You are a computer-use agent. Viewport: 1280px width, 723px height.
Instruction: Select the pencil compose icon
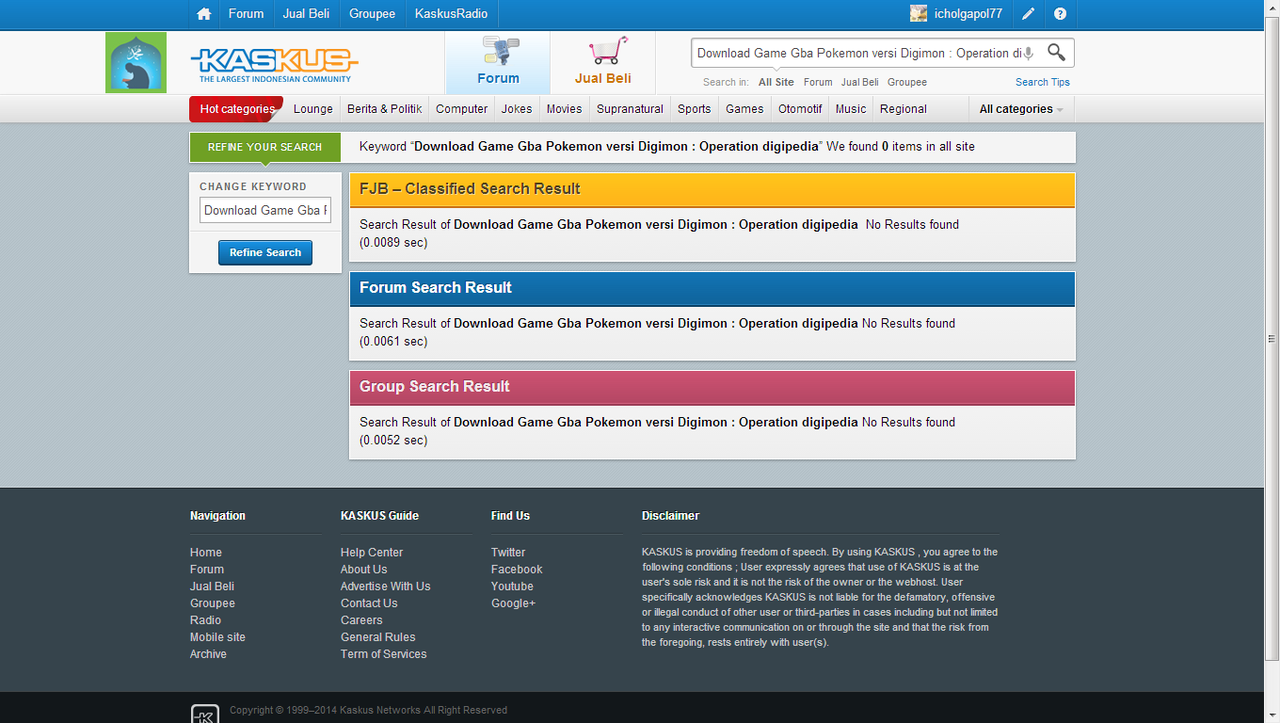1028,14
